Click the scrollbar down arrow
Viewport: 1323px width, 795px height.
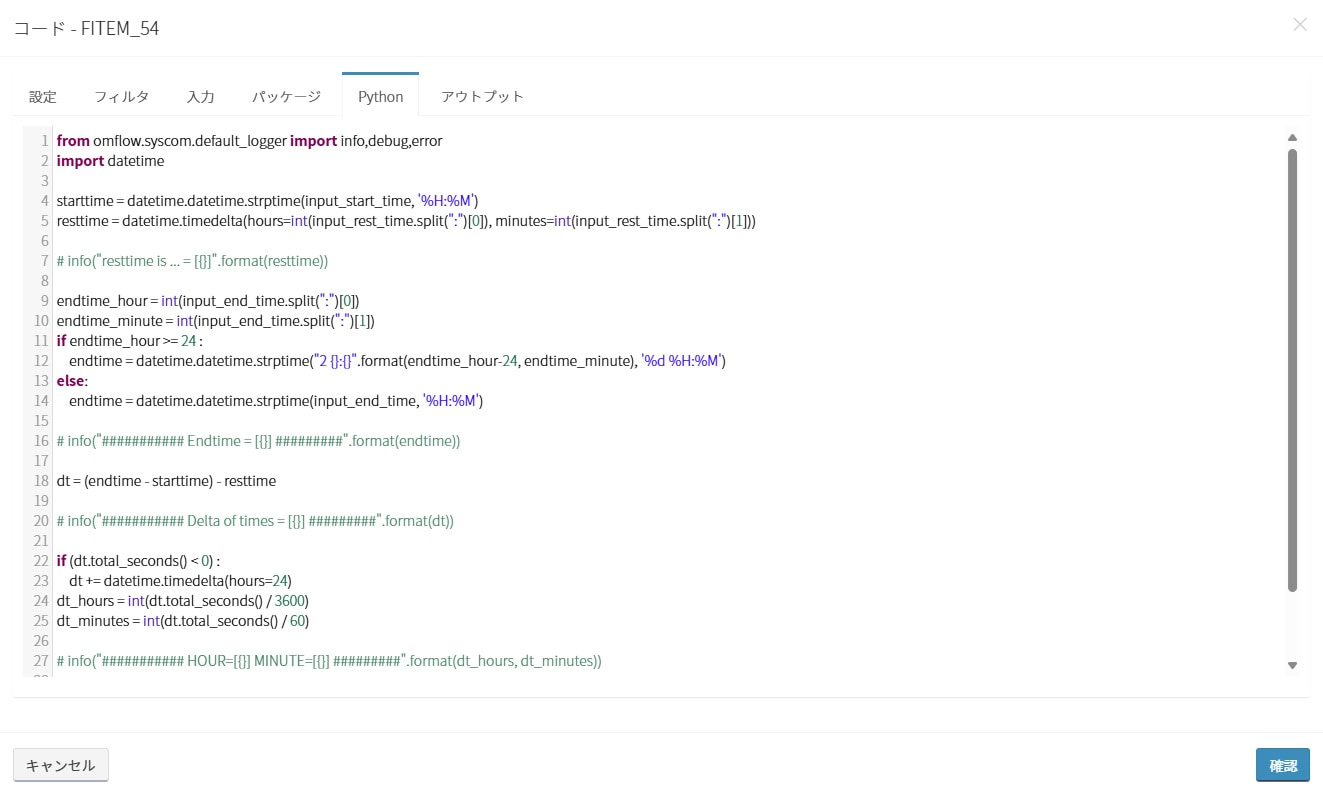pyautogui.click(x=1292, y=665)
